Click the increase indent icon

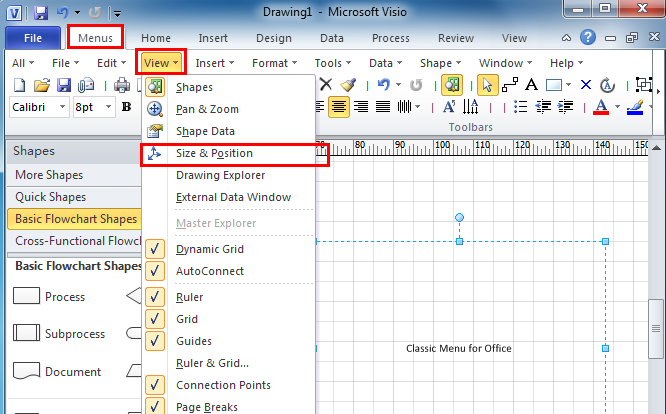click(565, 107)
